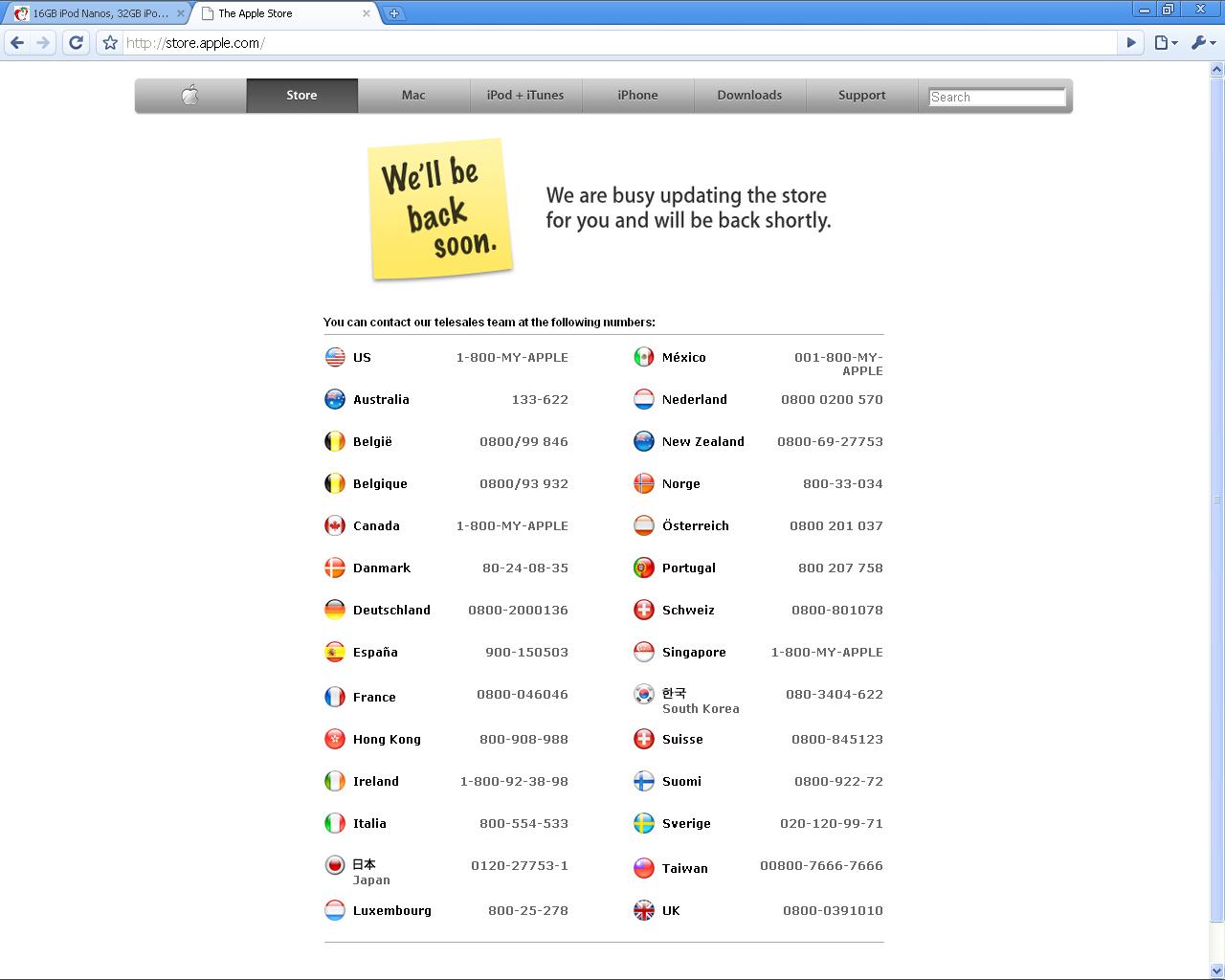
Task: Click the vertical scrollbar thumb
Action: click(1217, 500)
